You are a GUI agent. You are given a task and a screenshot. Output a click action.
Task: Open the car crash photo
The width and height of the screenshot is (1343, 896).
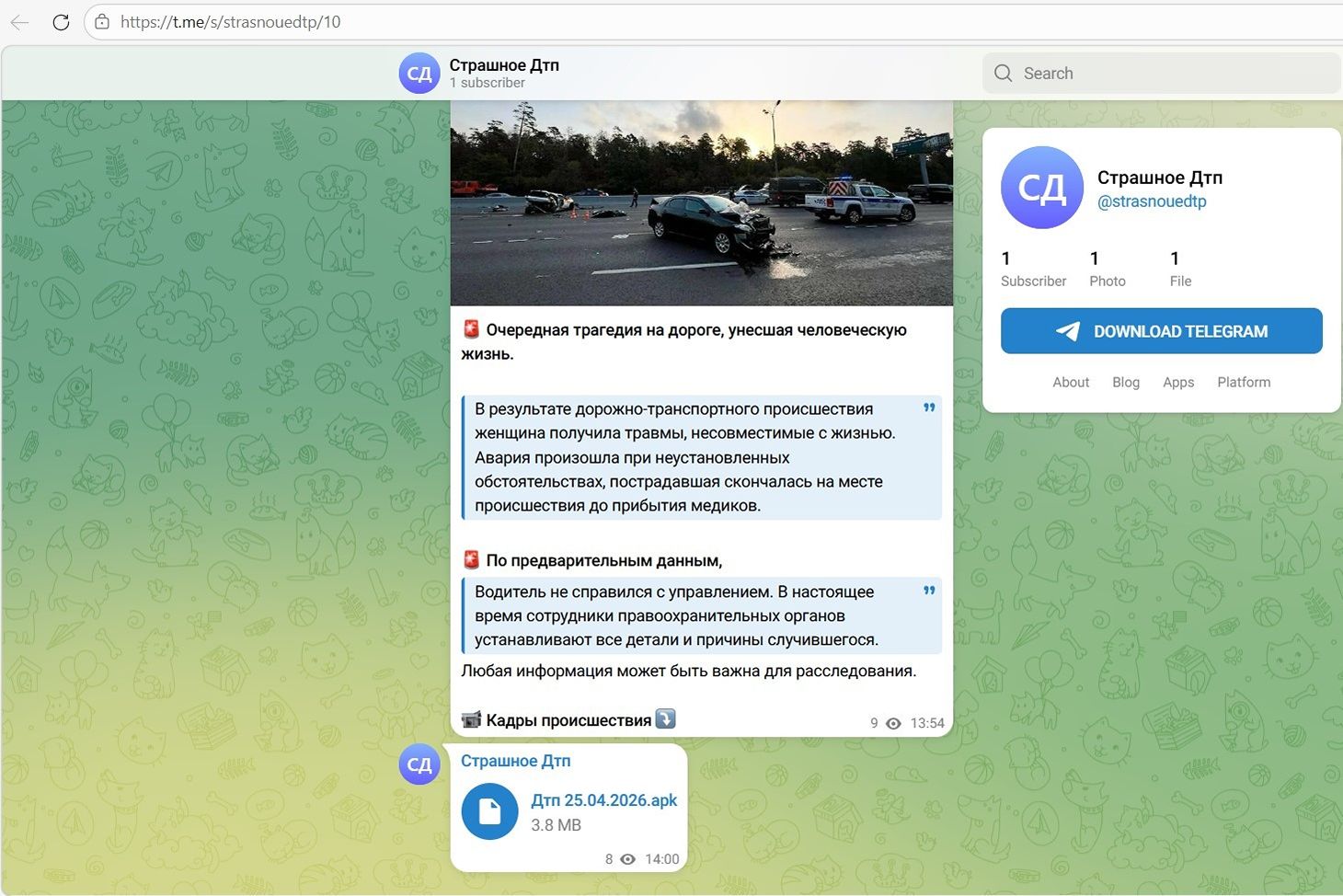click(702, 203)
